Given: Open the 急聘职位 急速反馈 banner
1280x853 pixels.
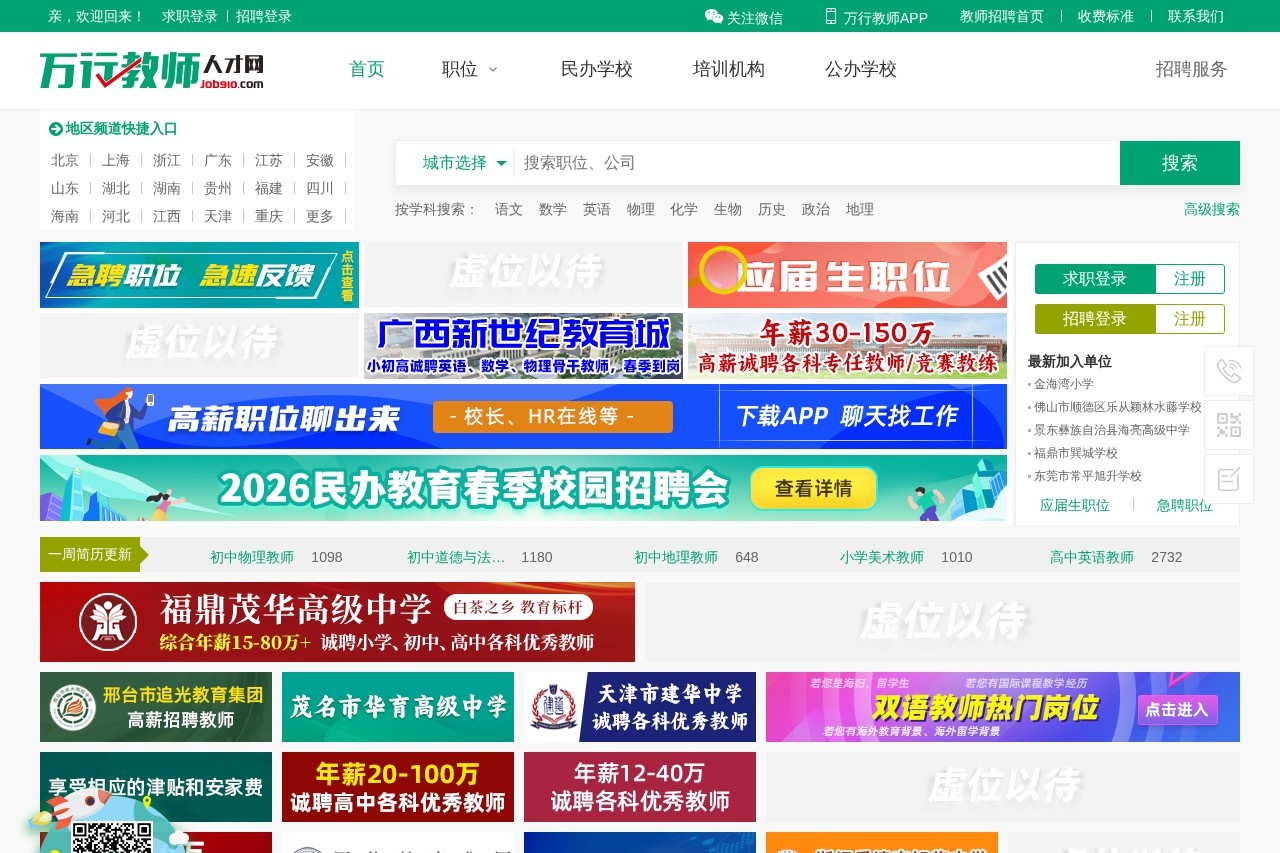Looking at the screenshot, I should (x=199, y=275).
